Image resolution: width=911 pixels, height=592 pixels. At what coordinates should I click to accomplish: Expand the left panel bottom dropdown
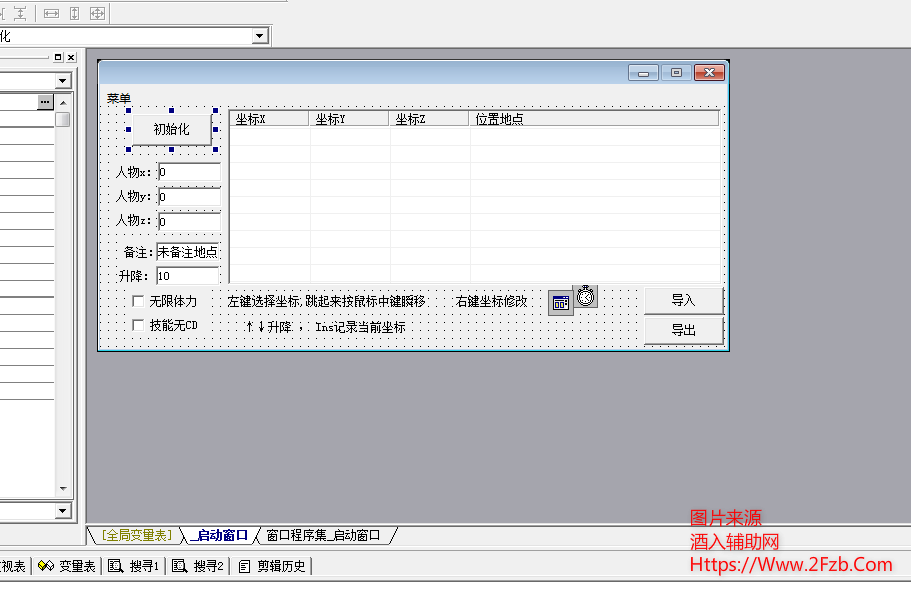tap(63, 511)
